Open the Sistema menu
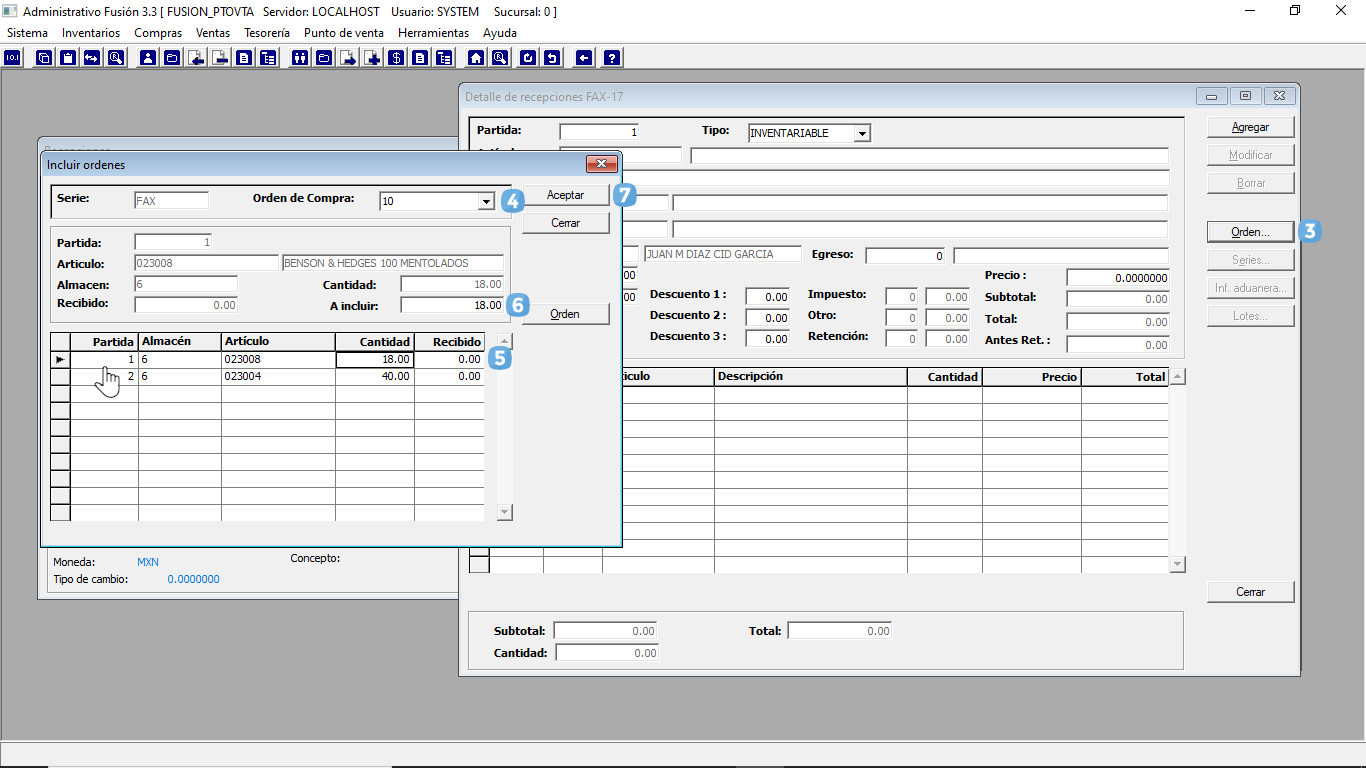This screenshot has width=1366, height=768. pyautogui.click(x=27, y=33)
